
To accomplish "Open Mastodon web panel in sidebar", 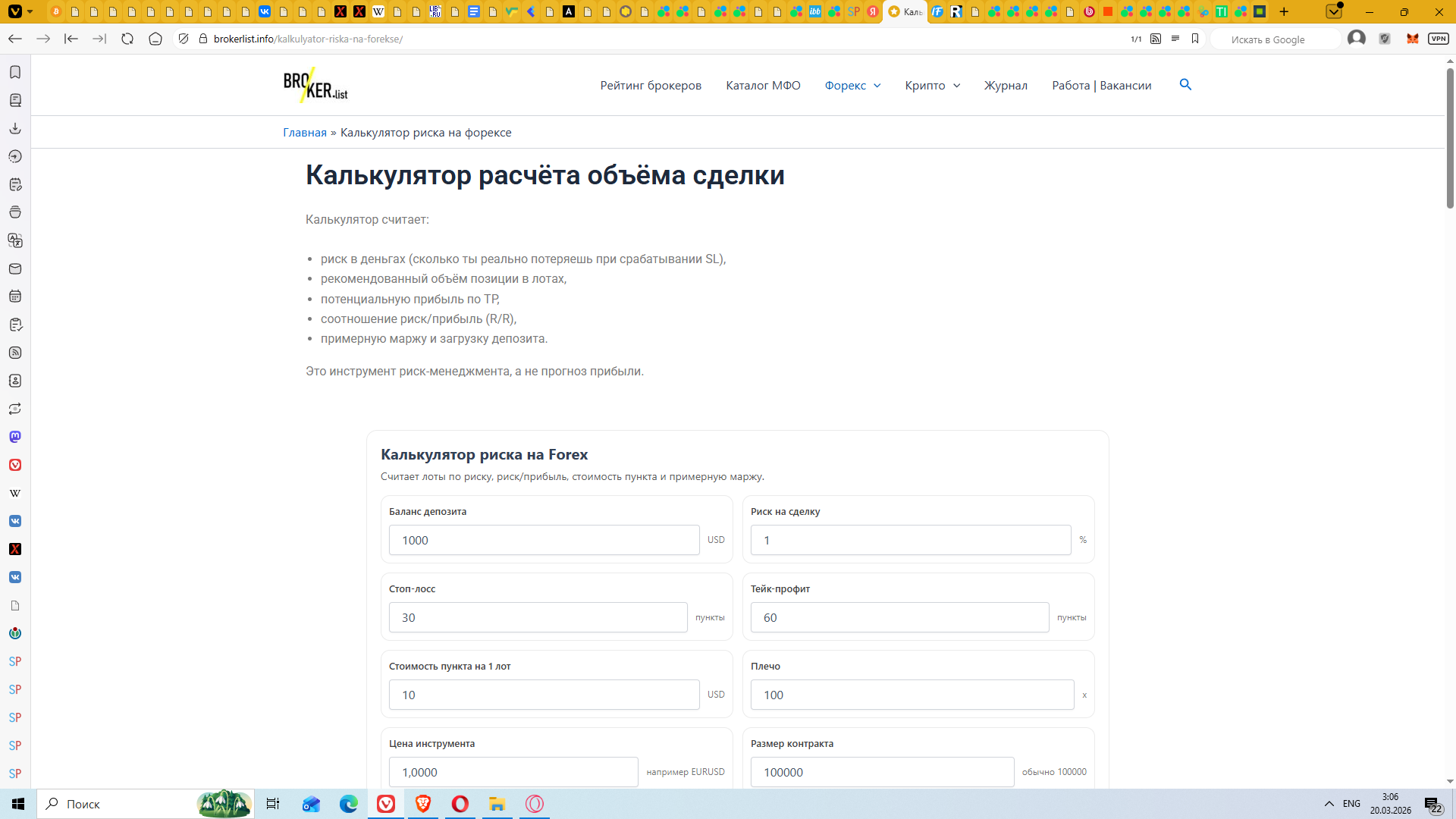I will (x=15, y=437).
